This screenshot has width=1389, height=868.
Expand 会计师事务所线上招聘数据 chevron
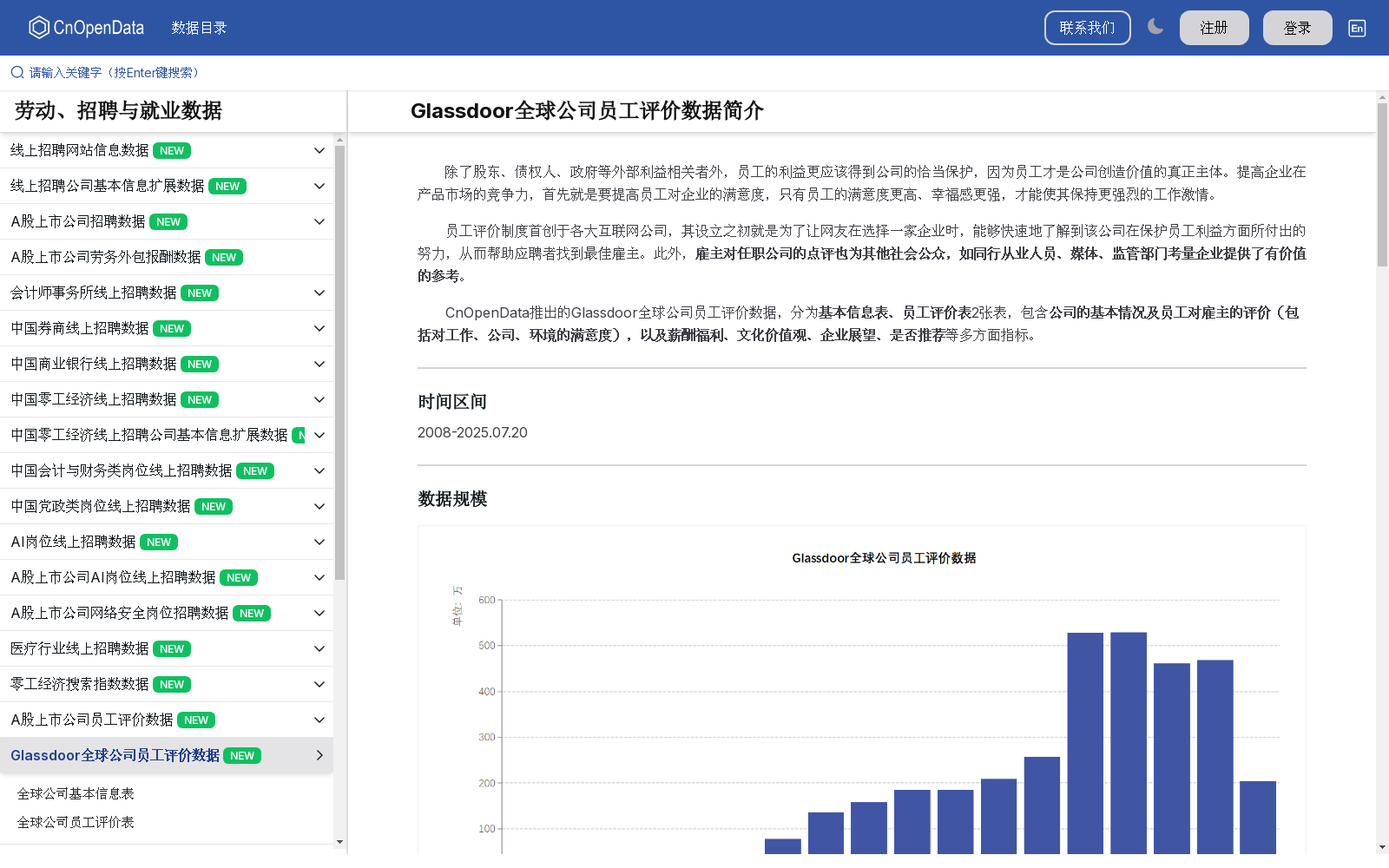click(x=319, y=293)
